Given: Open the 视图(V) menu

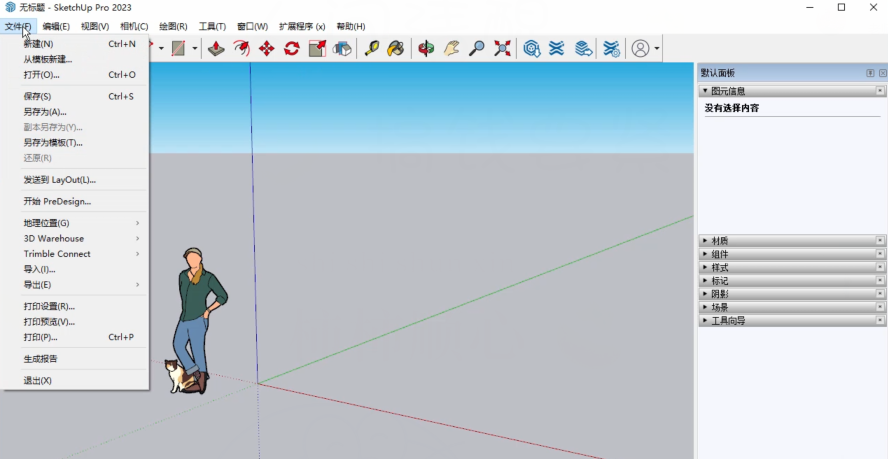Looking at the screenshot, I should coord(95,26).
